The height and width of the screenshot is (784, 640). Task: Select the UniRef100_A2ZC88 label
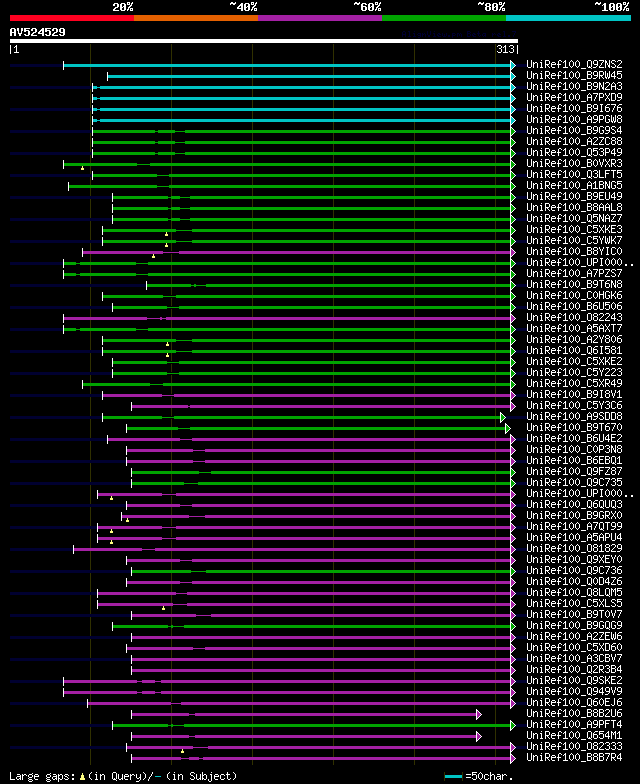[574, 142]
